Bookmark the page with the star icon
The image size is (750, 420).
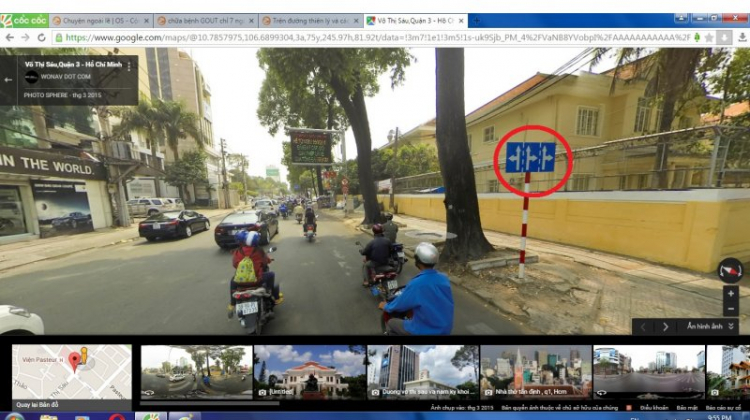pyautogui.click(x=709, y=37)
